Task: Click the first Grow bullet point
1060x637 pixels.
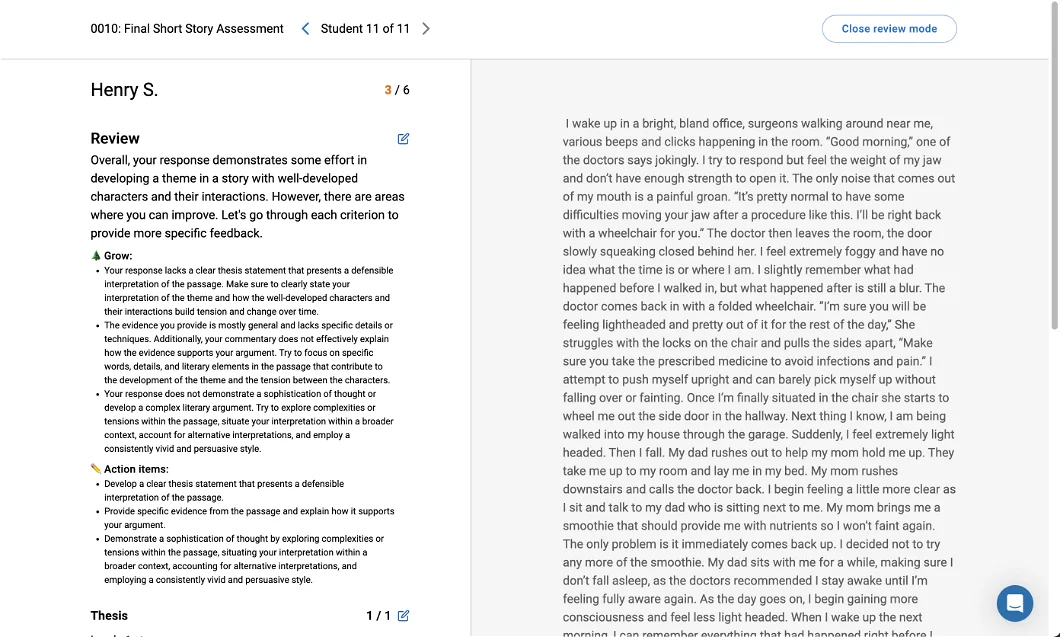Action: pos(240,287)
